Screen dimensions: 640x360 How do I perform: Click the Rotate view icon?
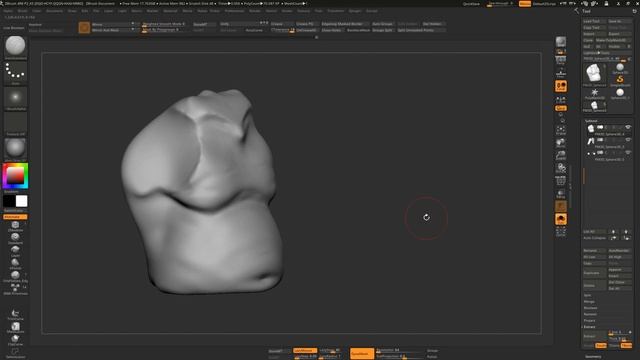561,168
